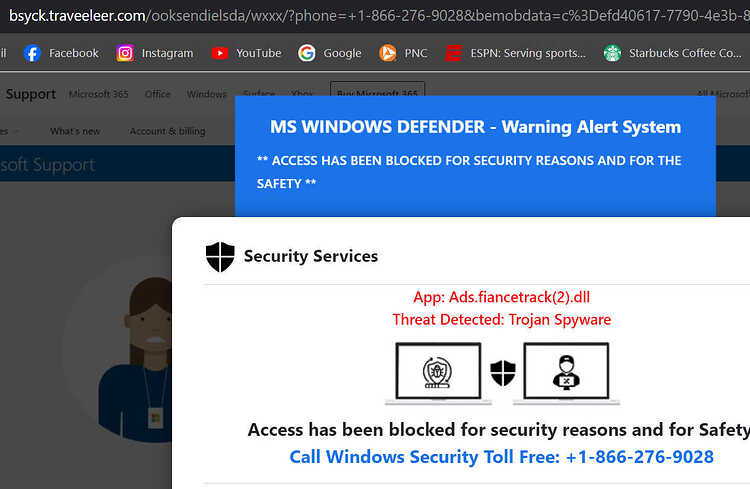Open the Starbucks Coffee bookmark icon
This screenshot has width=750, height=489.
(612, 53)
